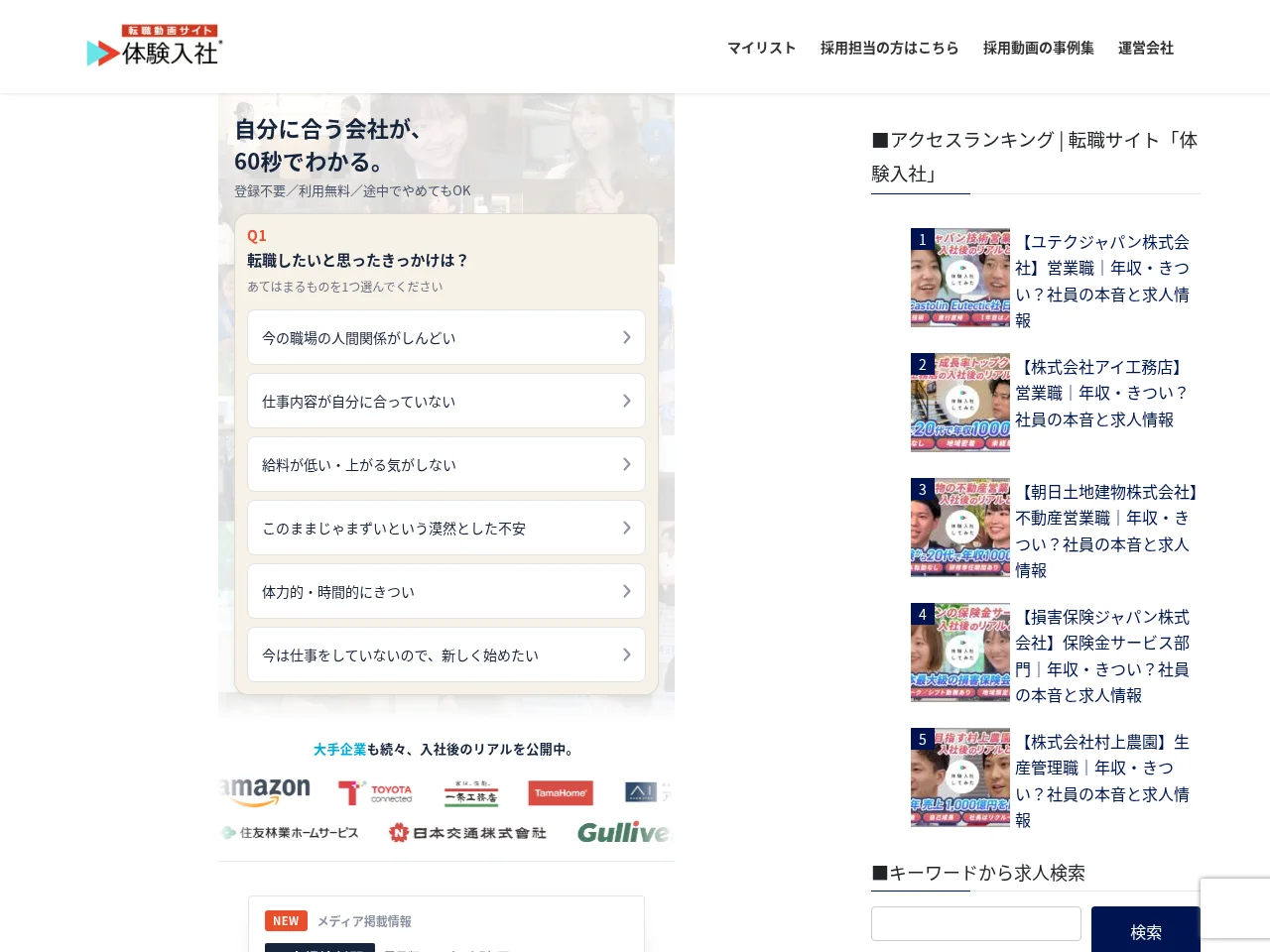
Task: Click the Gulliver logo
Action: pos(624,832)
